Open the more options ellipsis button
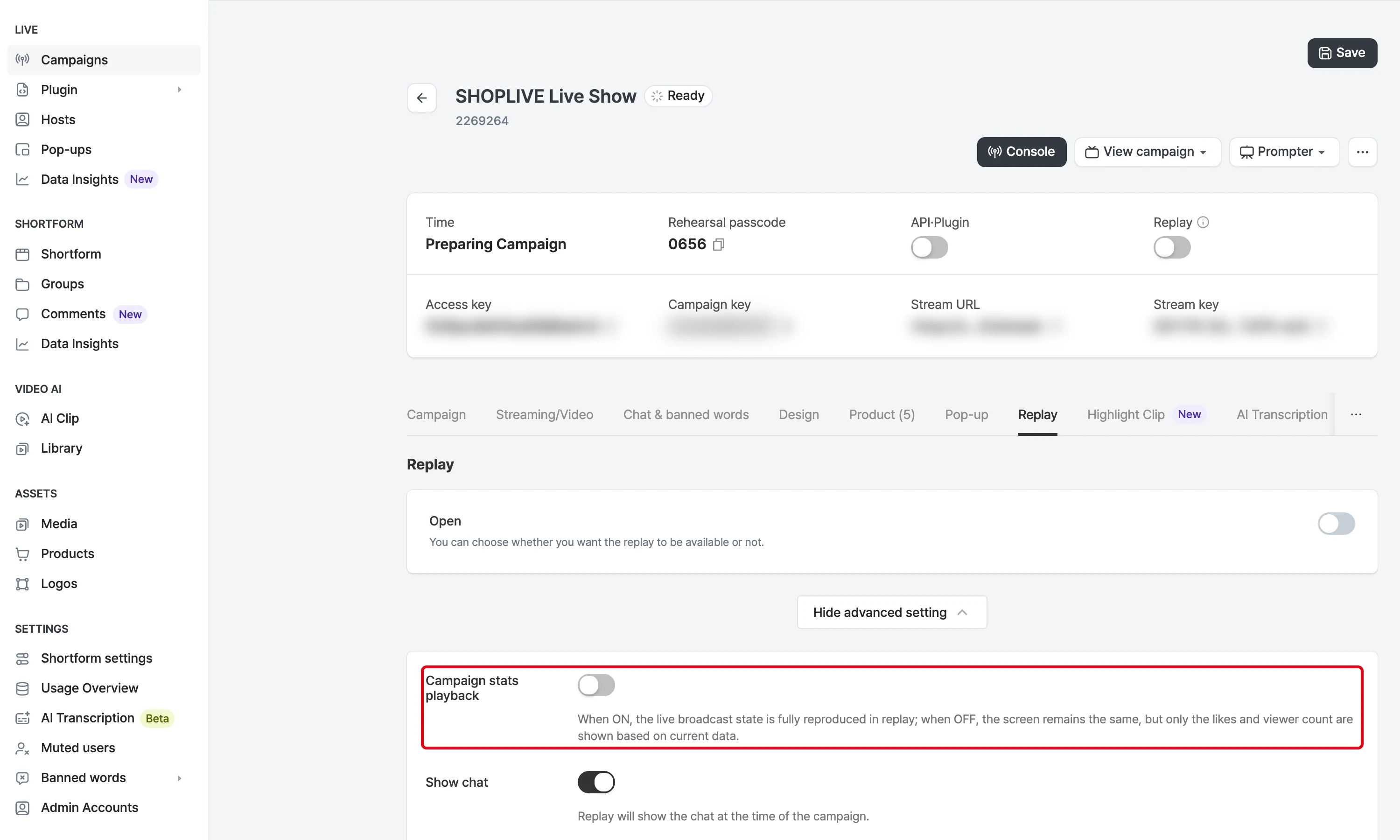 tap(1362, 152)
